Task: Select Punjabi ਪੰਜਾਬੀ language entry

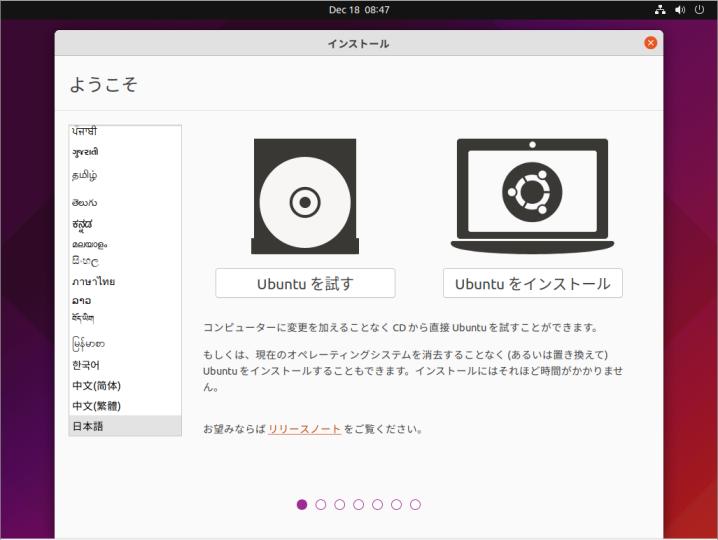Action: (125, 132)
